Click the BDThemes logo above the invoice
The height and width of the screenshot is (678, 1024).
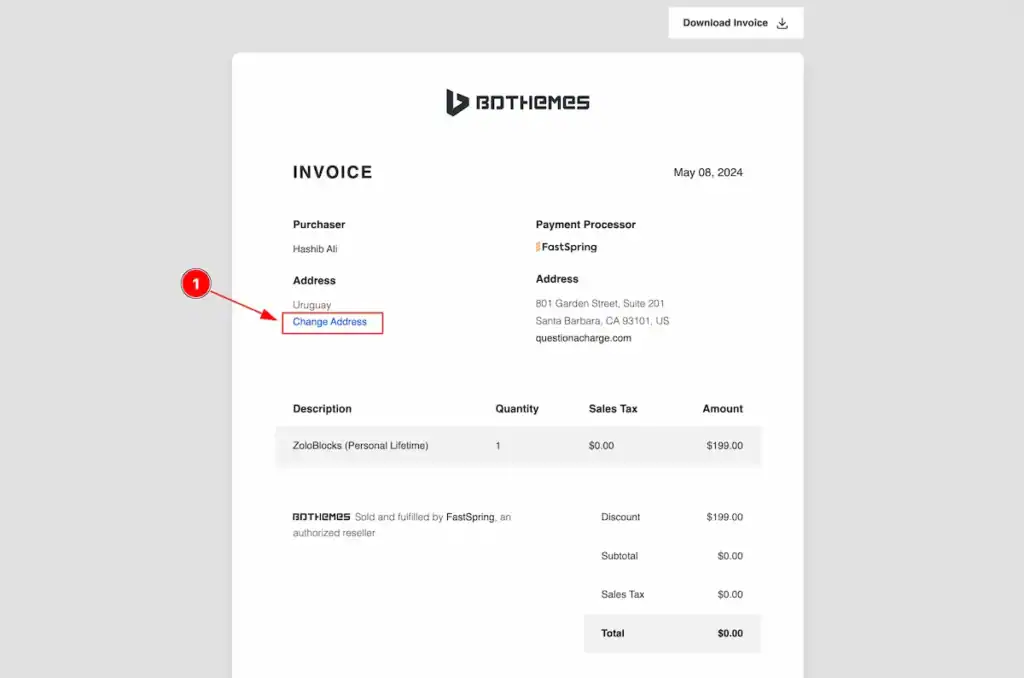(517, 103)
